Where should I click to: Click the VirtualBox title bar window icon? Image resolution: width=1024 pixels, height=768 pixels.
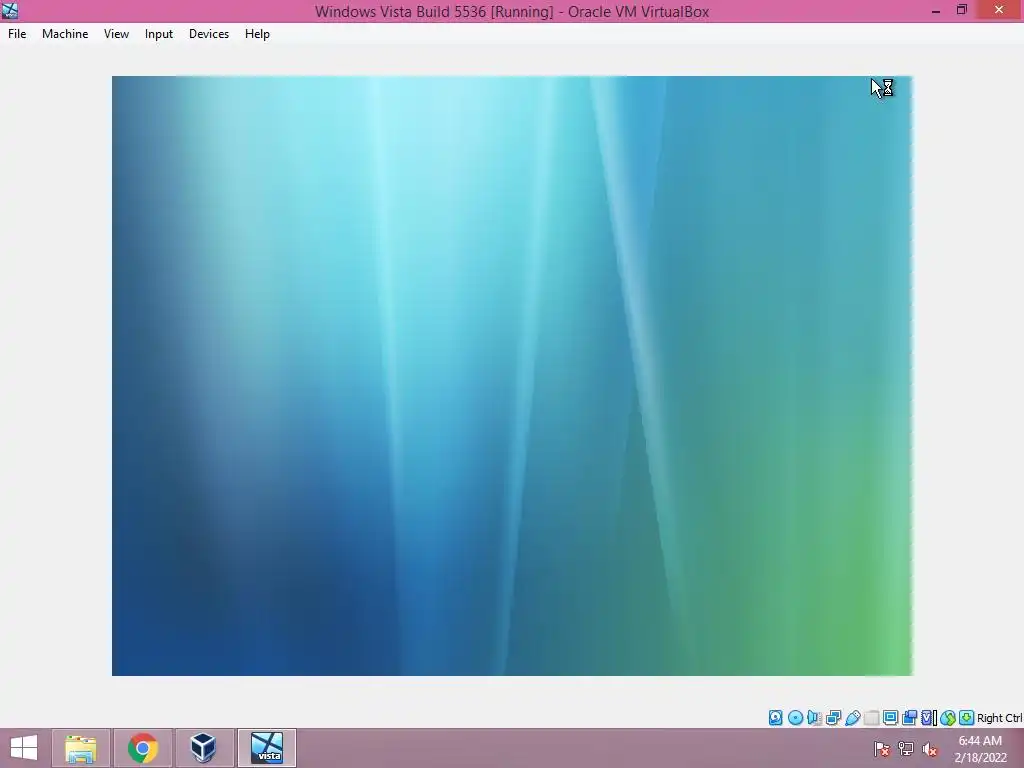[10, 10]
